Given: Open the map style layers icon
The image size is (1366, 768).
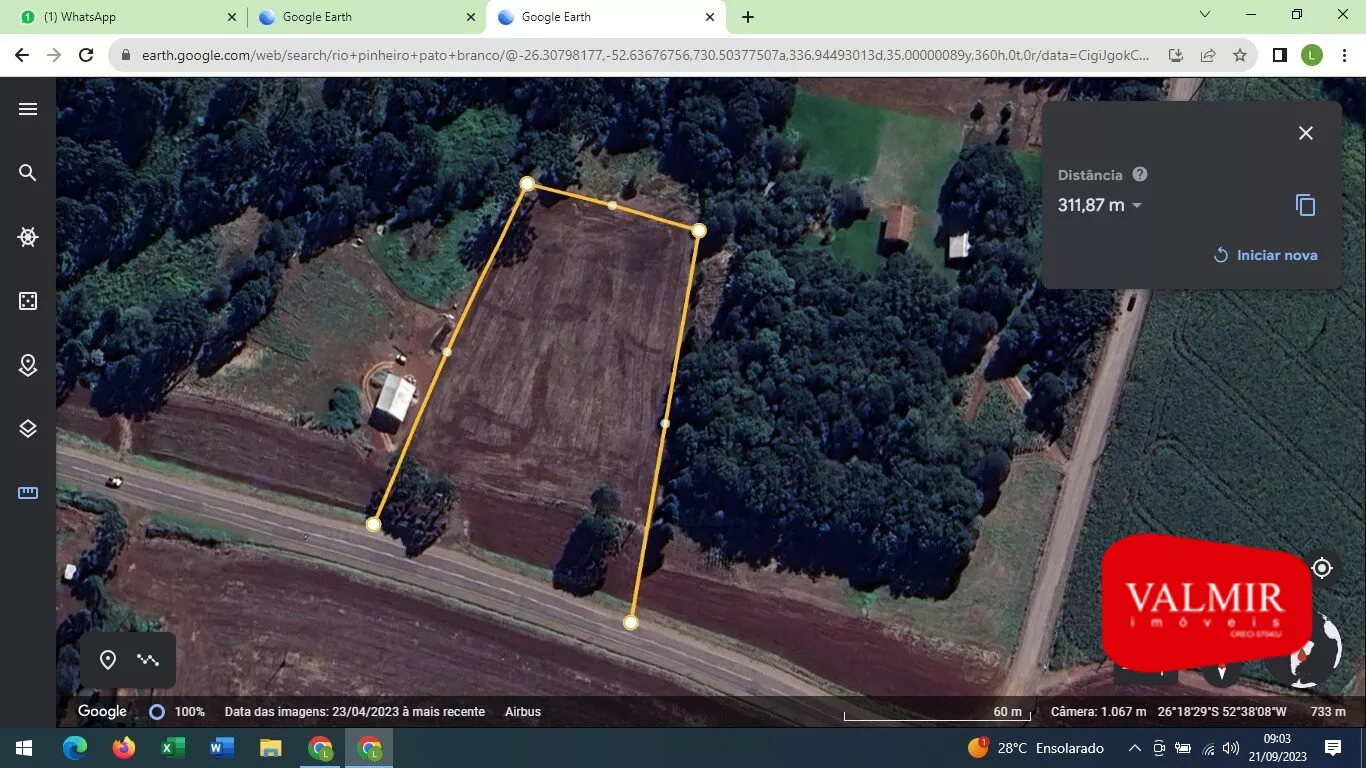Looking at the screenshot, I should tap(28, 429).
